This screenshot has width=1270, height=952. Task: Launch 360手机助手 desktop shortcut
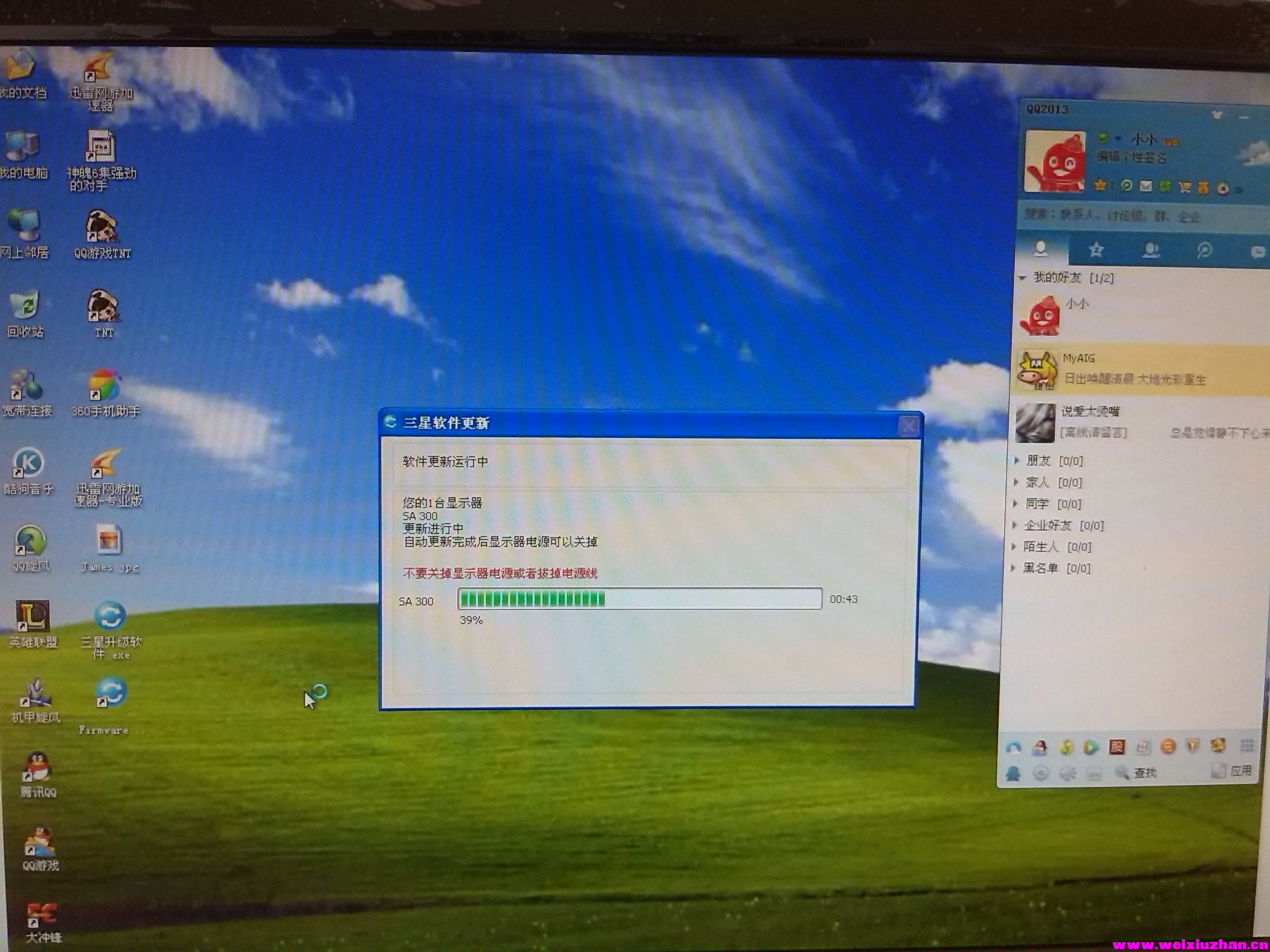106,393
